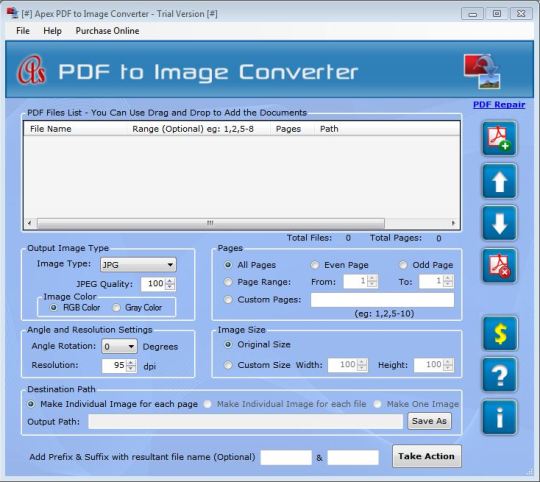
Task: Open the Purchase Online menu
Action: point(107,31)
